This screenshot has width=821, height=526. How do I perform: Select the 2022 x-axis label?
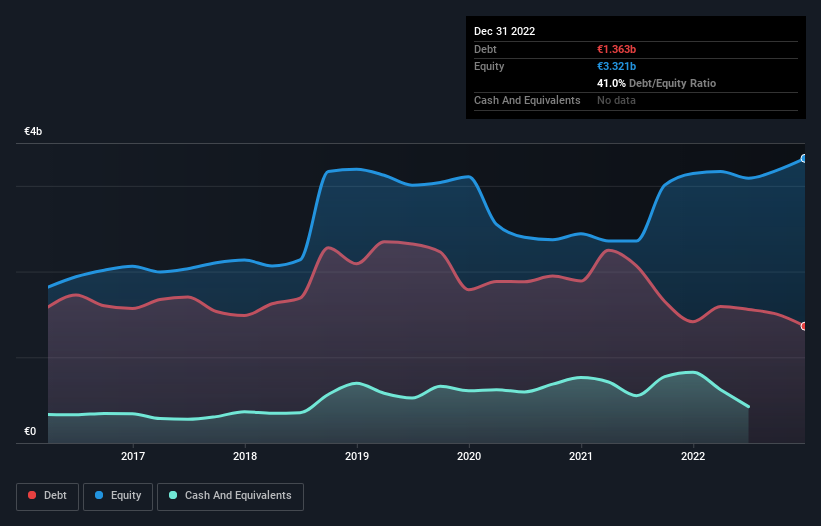pyautogui.click(x=693, y=456)
